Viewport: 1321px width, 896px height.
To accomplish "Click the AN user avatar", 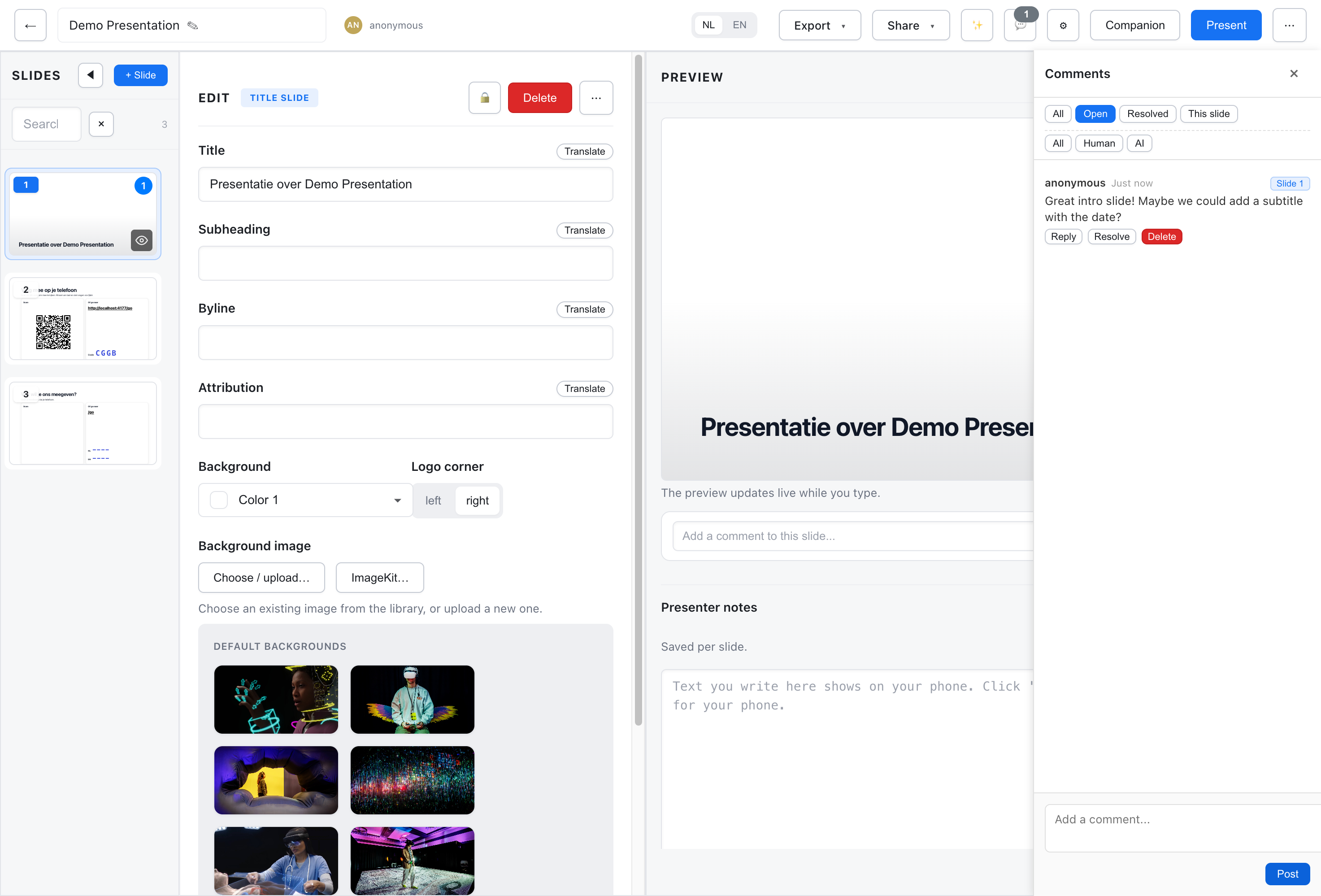I will tap(353, 25).
